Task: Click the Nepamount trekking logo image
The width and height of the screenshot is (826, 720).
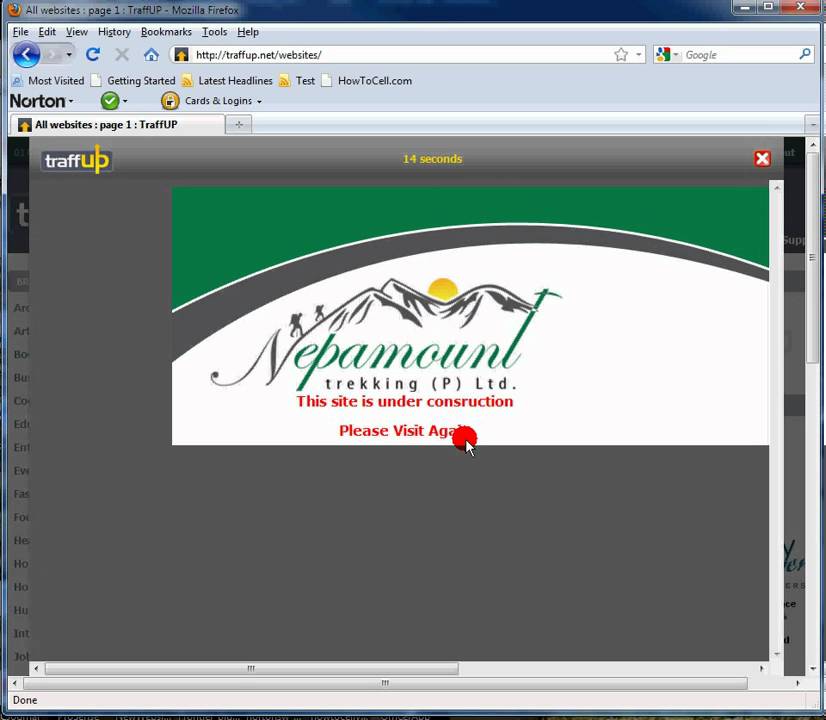Action: [386, 334]
